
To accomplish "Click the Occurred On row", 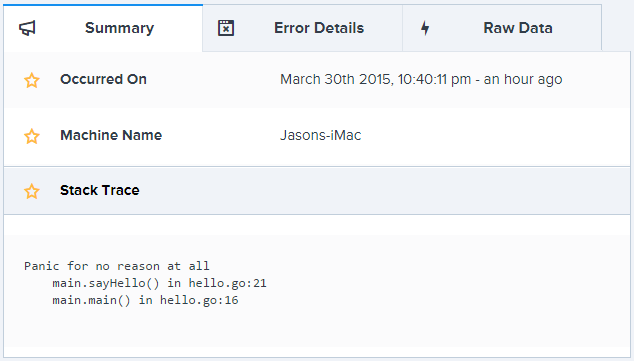I will [x=317, y=80].
